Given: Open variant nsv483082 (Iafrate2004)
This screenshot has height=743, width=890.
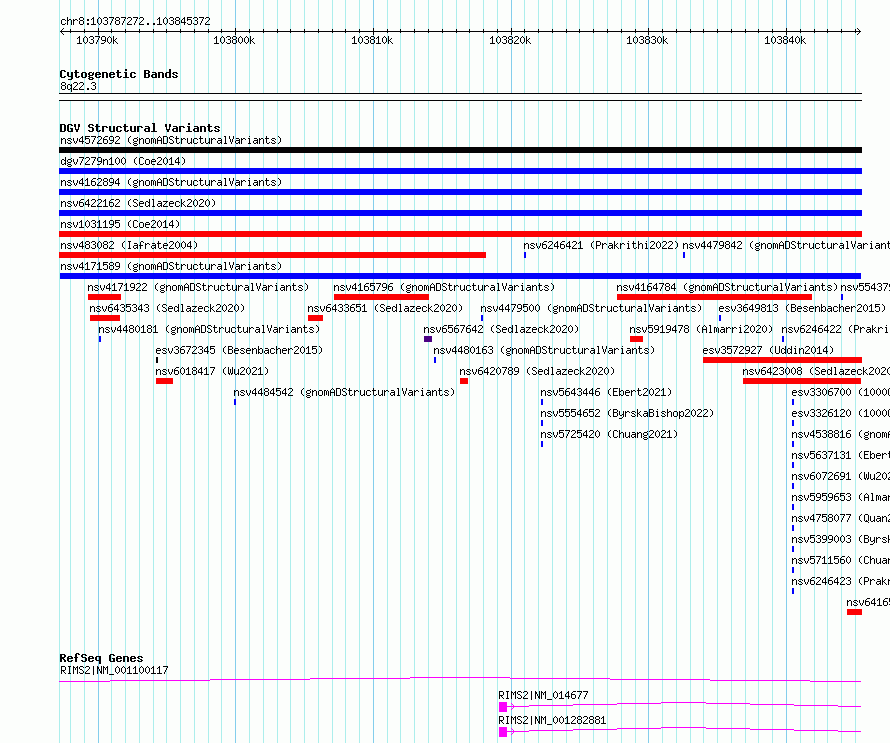Looking at the screenshot, I should point(129,245).
